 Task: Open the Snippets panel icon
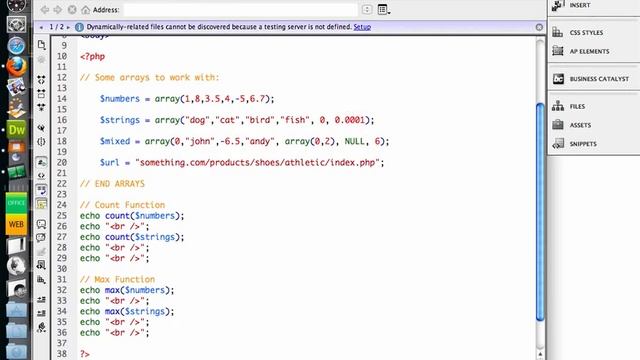coord(558,144)
